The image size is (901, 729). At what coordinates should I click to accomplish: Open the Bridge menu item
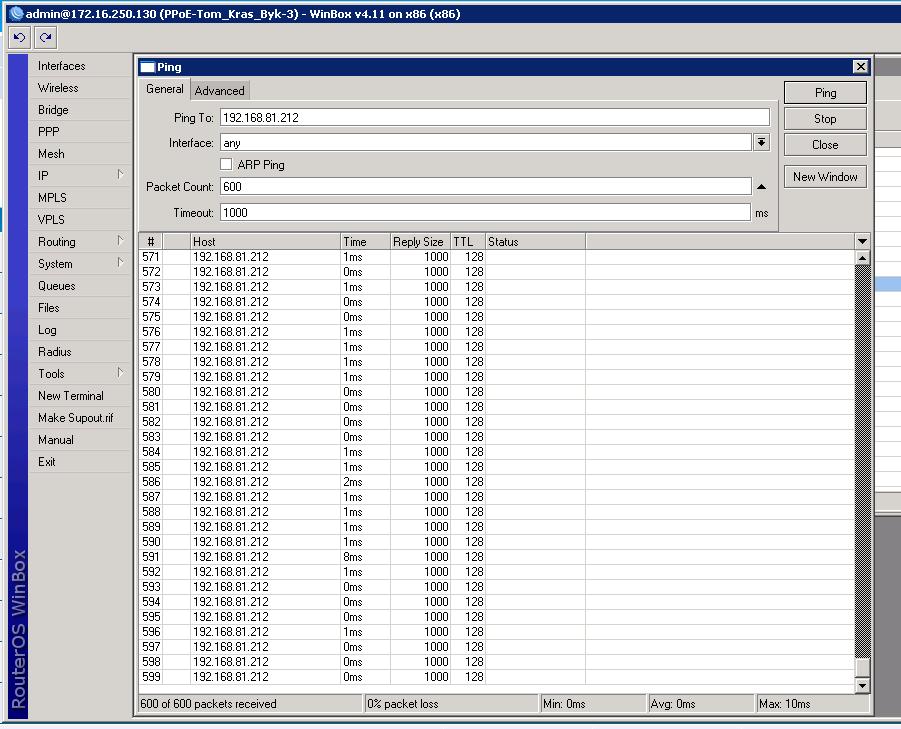click(x=80, y=110)
